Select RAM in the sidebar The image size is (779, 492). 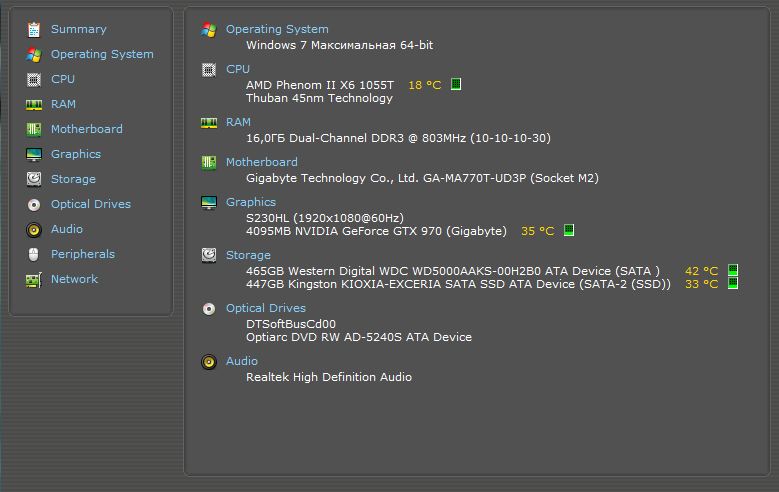(64, 104)
